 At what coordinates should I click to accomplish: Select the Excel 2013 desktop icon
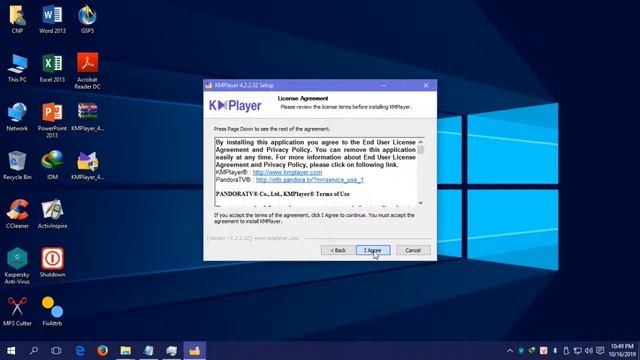52,68
